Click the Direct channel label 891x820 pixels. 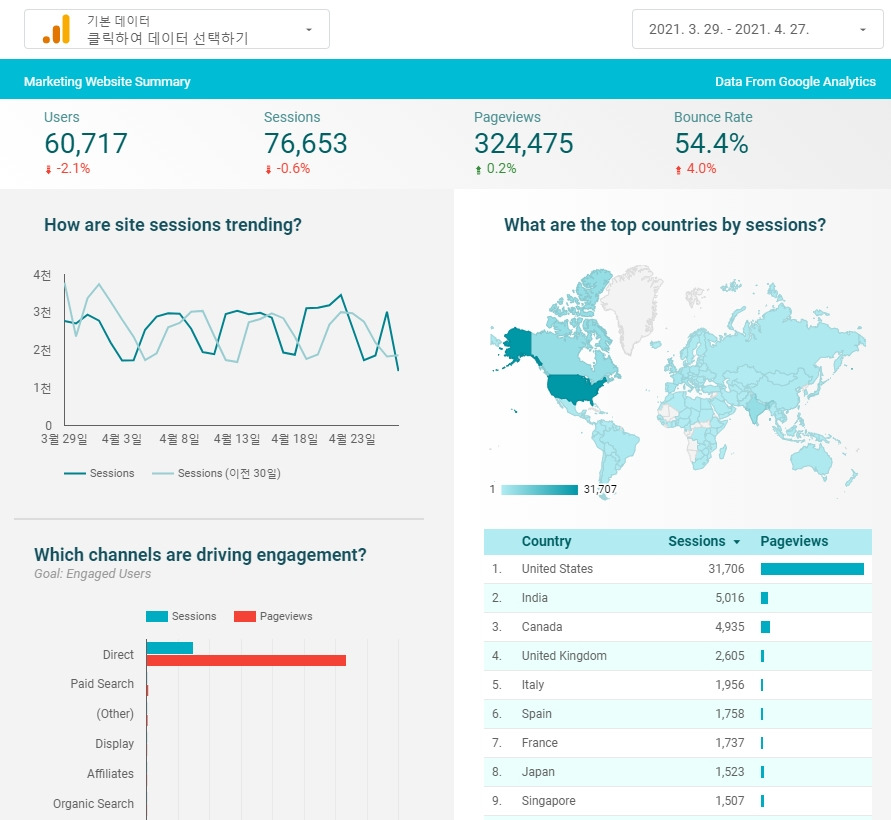coord(118,655)
